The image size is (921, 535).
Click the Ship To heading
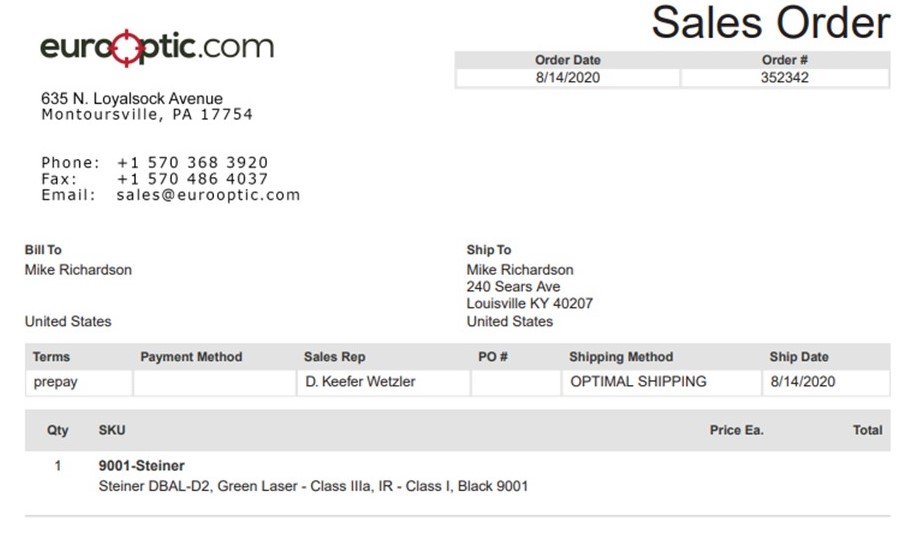coord(489,250)
